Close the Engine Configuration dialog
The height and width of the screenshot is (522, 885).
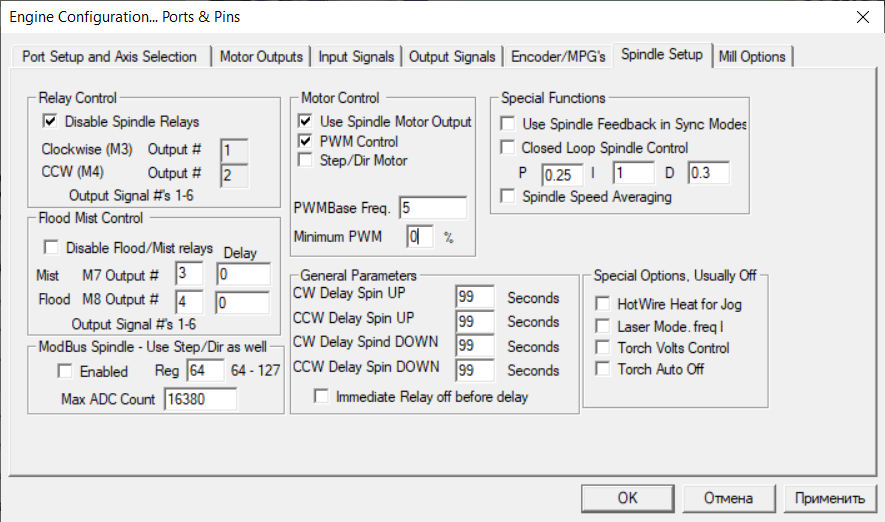click(862, 16)
